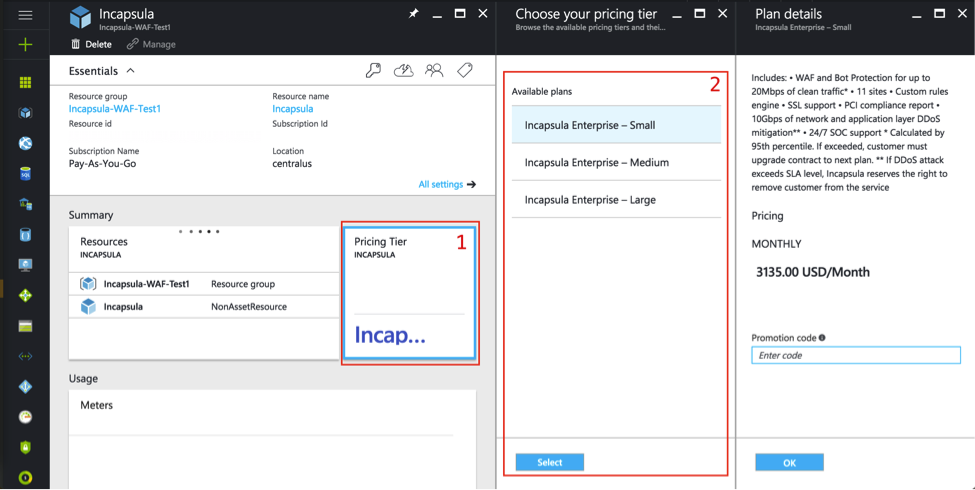Maximize the Plan details blade
Image resolution: width=975 pixels, height=490 pixels.
(x=940, y=14)
